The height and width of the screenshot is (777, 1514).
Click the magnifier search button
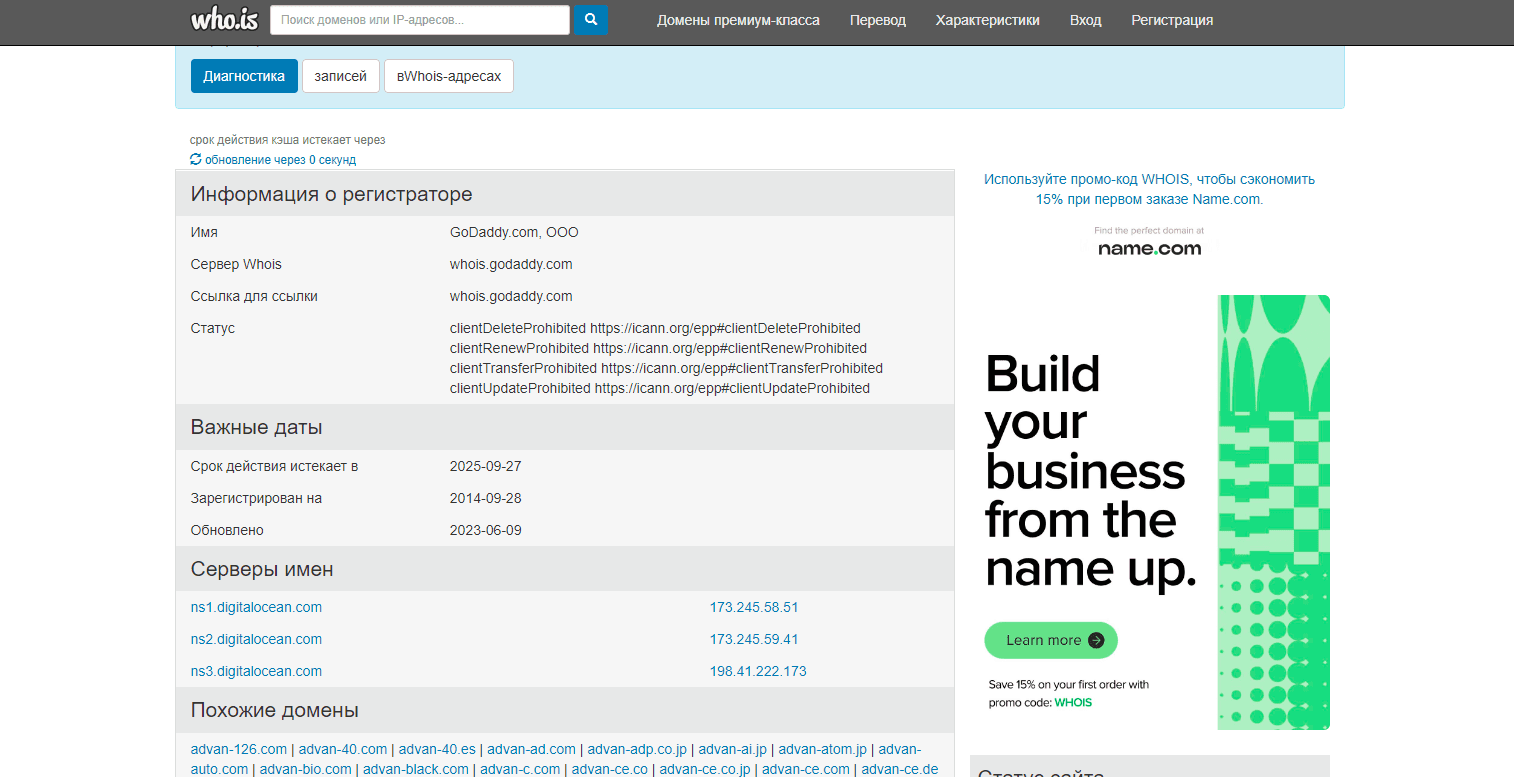pos(590,20)
